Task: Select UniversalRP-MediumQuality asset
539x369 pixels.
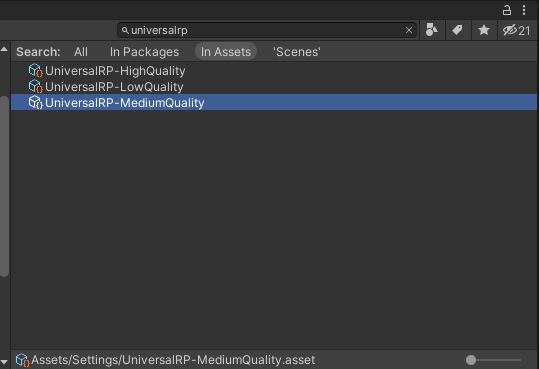Action: tap(274, 102)
